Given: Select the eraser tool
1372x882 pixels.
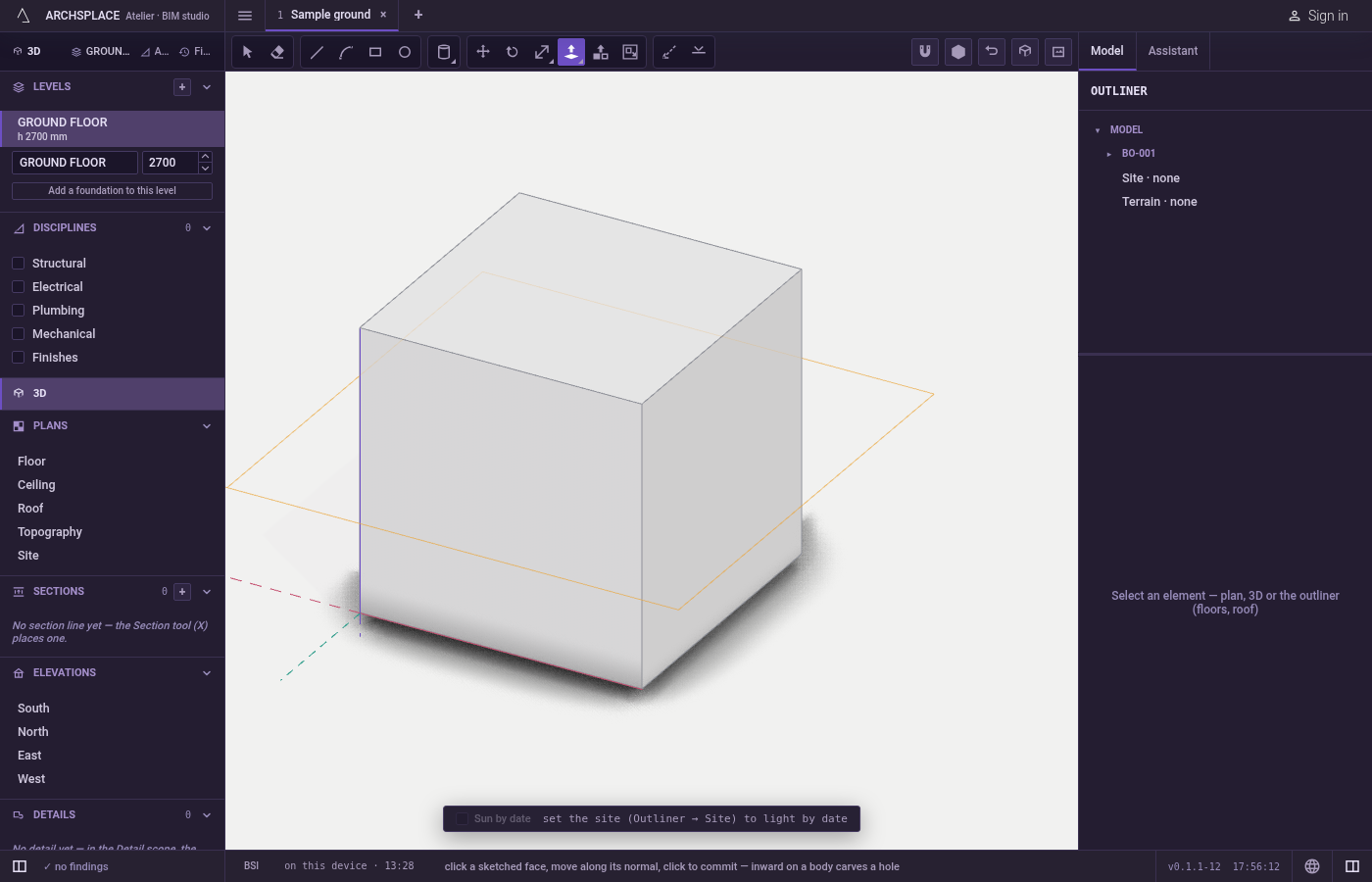Looking at the screenshot, I should (x=277, y=52).
